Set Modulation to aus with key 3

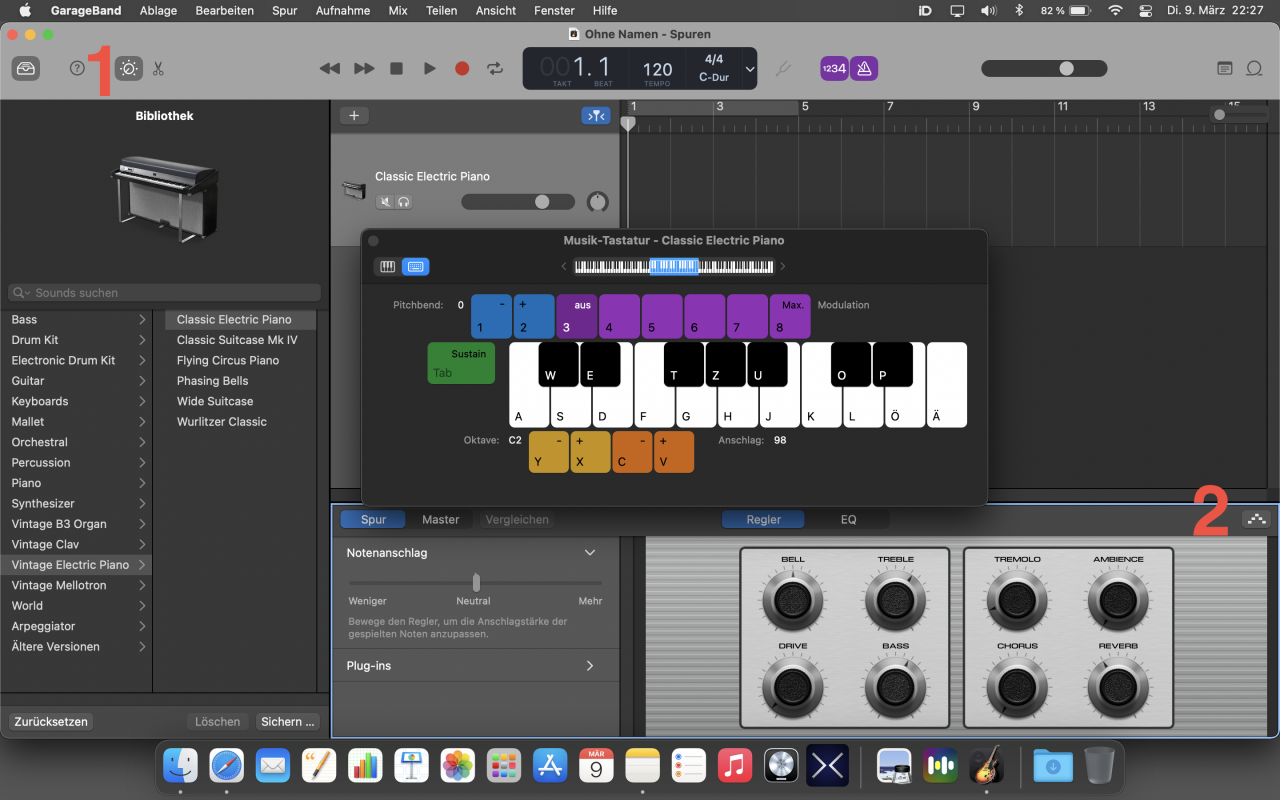[577, 316]
